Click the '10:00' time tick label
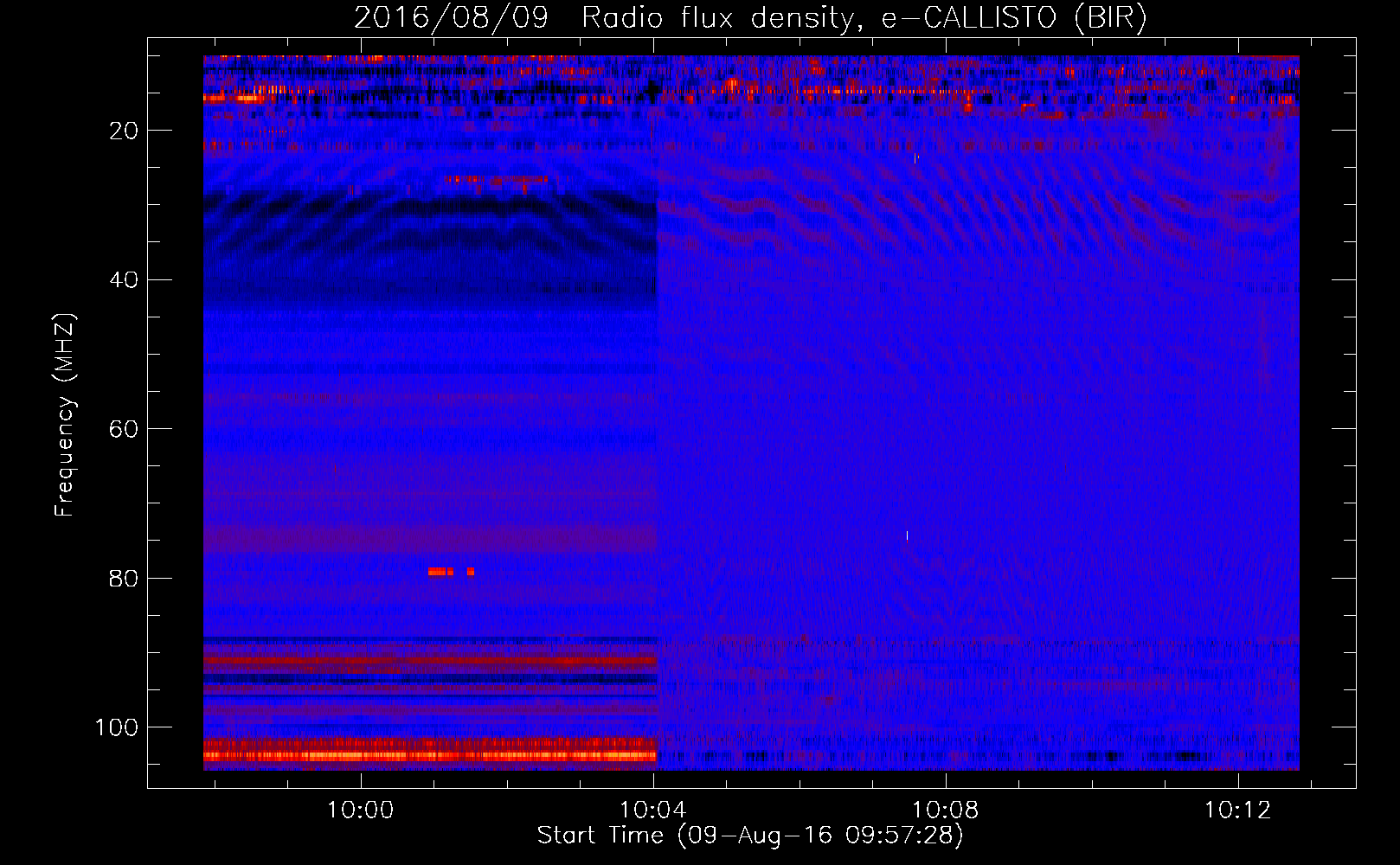The image size is (1400, 865). [x=360, y=810]
